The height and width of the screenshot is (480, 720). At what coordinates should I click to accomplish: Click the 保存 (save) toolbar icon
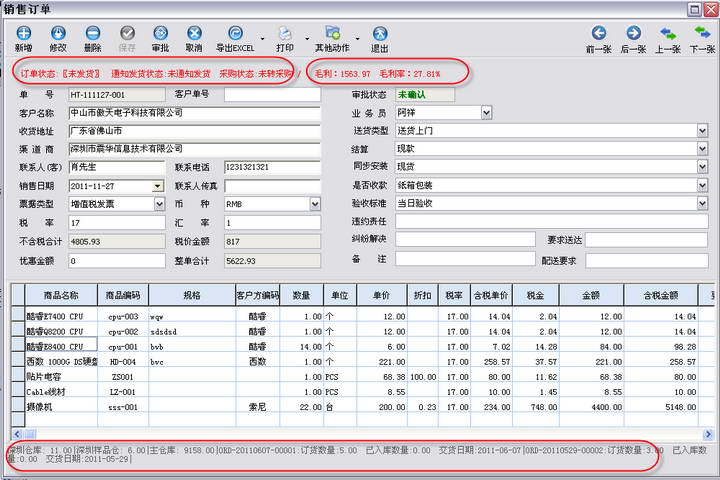click(x=127, y=33)
